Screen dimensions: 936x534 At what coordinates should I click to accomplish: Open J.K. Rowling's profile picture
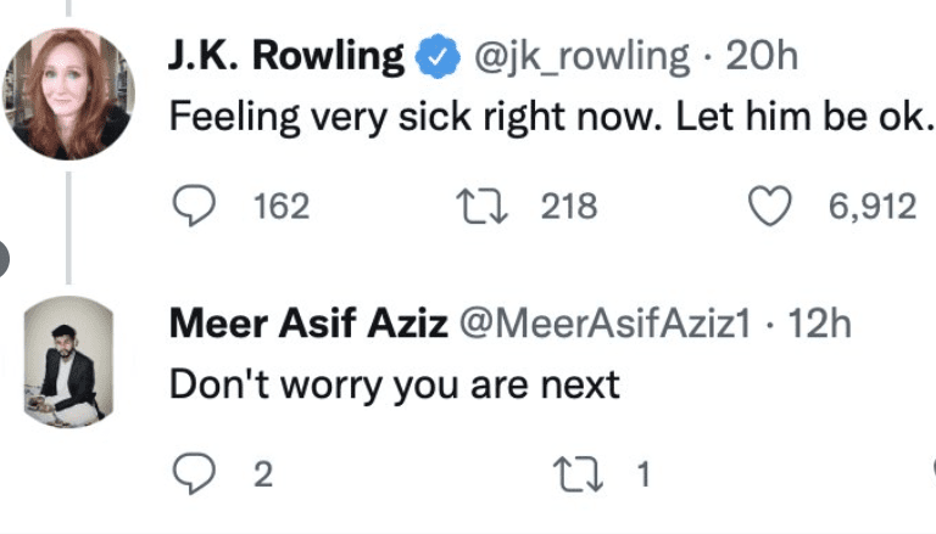(x=68, y=94)
